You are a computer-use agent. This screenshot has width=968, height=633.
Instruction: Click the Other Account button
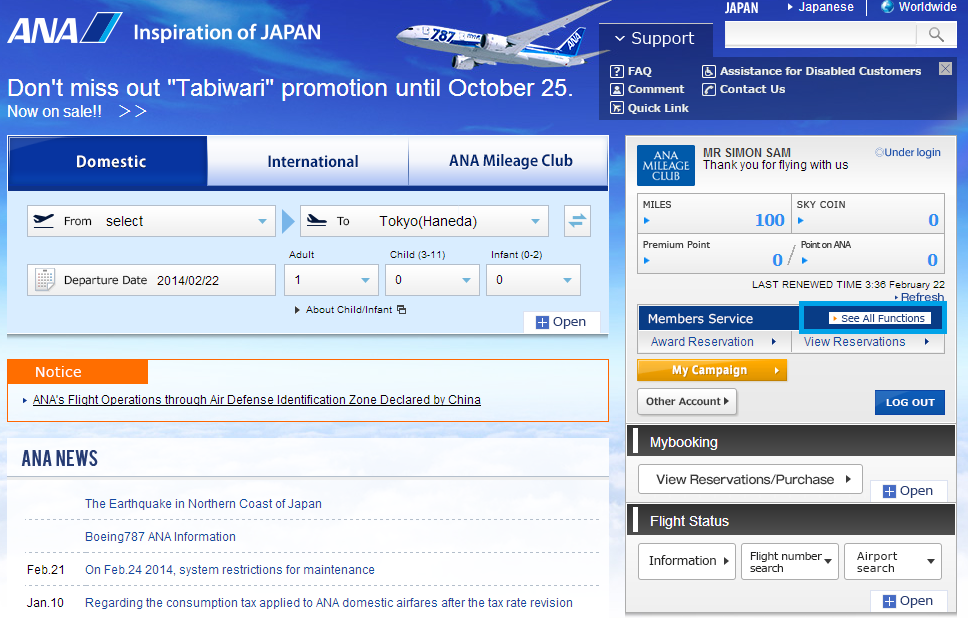pos(687,401)
